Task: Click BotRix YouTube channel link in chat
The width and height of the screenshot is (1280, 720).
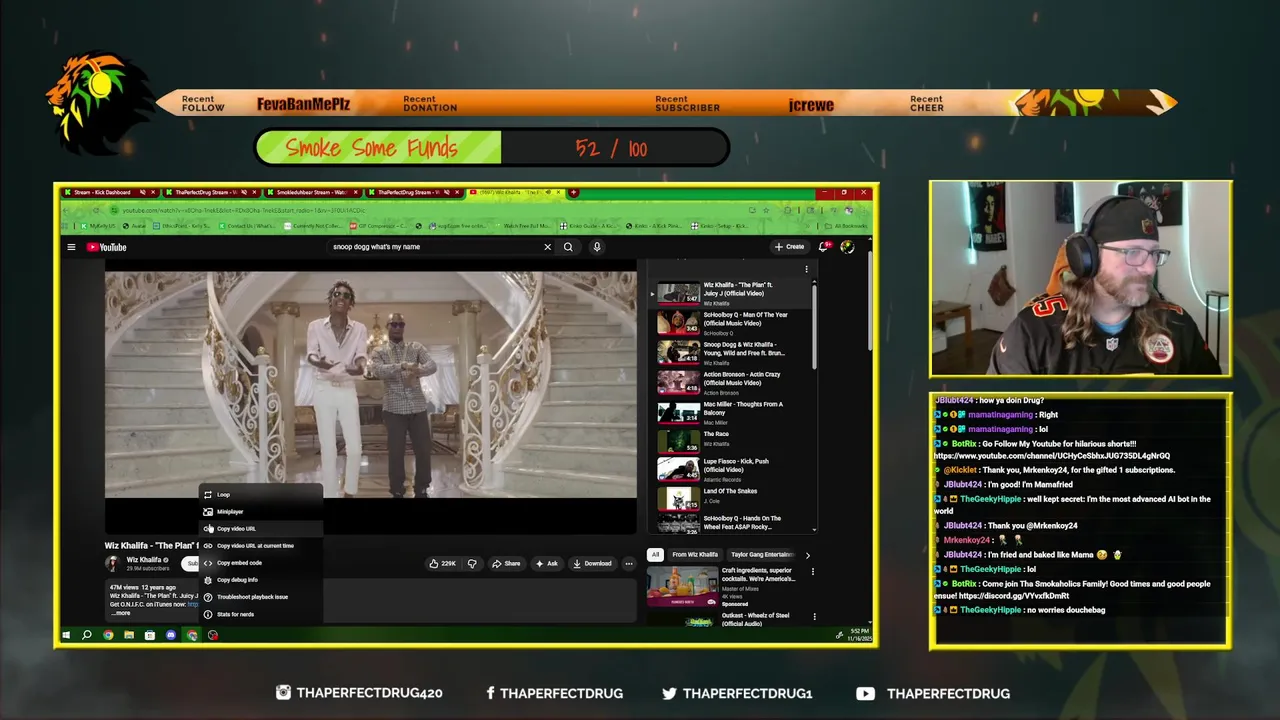Action: pos(1051,456)
